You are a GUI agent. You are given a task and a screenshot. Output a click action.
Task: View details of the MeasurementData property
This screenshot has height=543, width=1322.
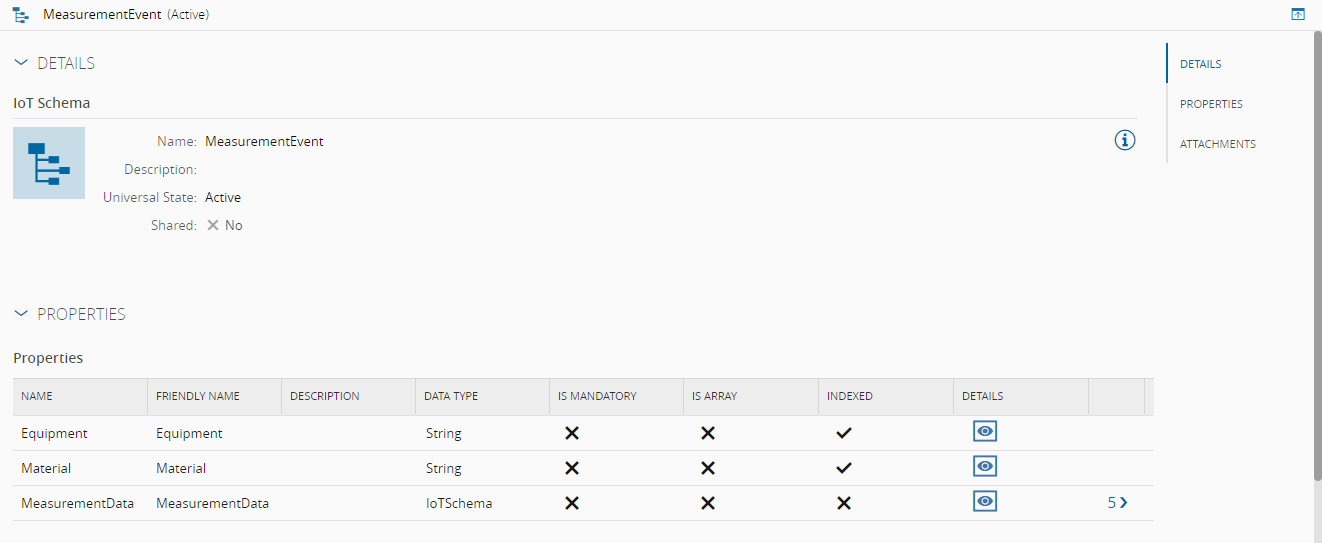point(985,502)
